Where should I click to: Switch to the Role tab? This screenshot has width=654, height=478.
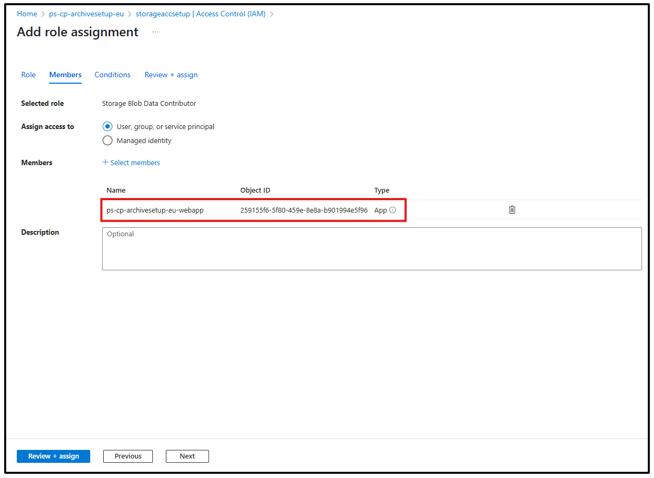click(x=28, y=75)
